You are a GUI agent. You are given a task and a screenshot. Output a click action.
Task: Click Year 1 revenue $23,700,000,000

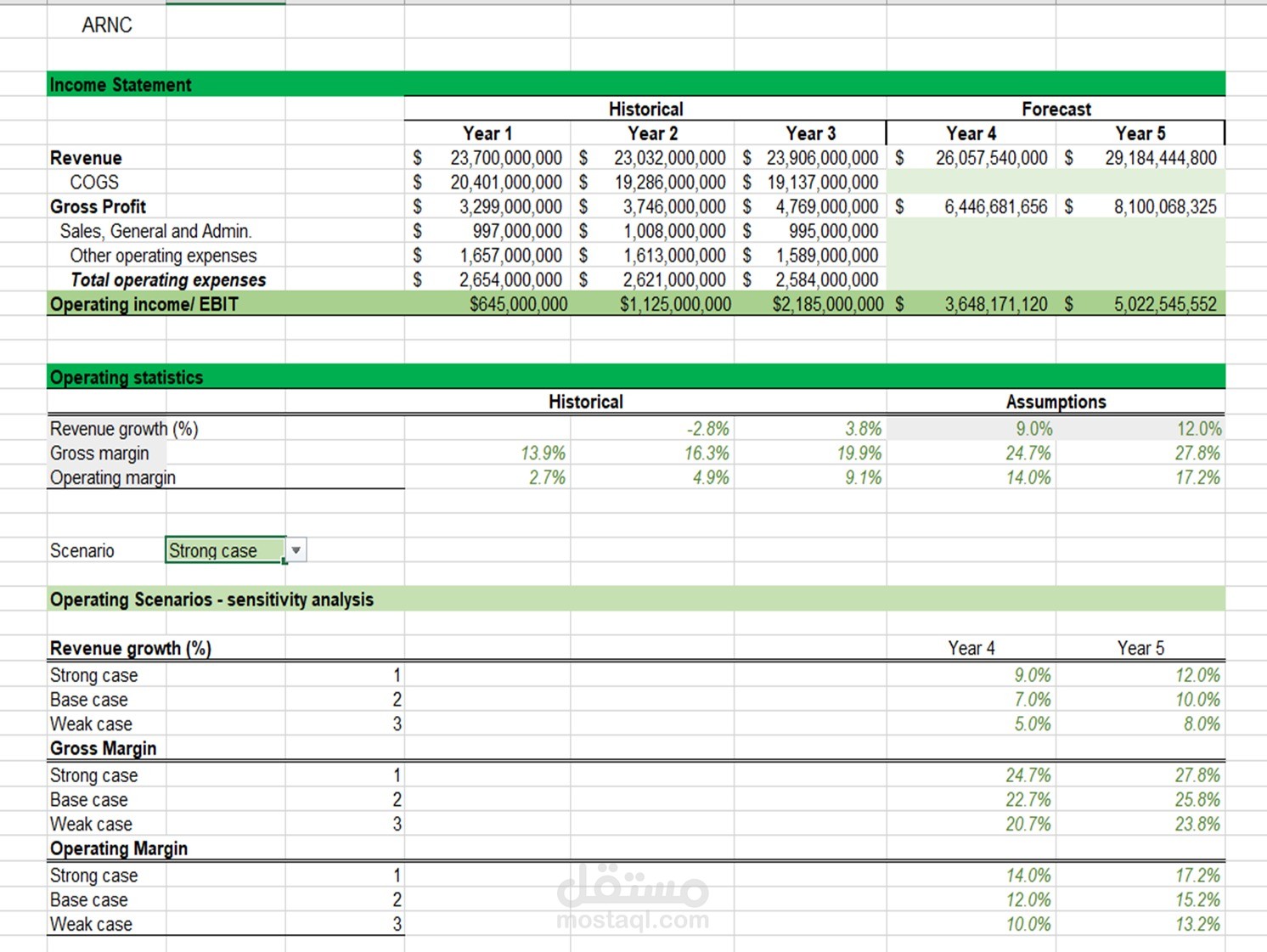(487, 158)
